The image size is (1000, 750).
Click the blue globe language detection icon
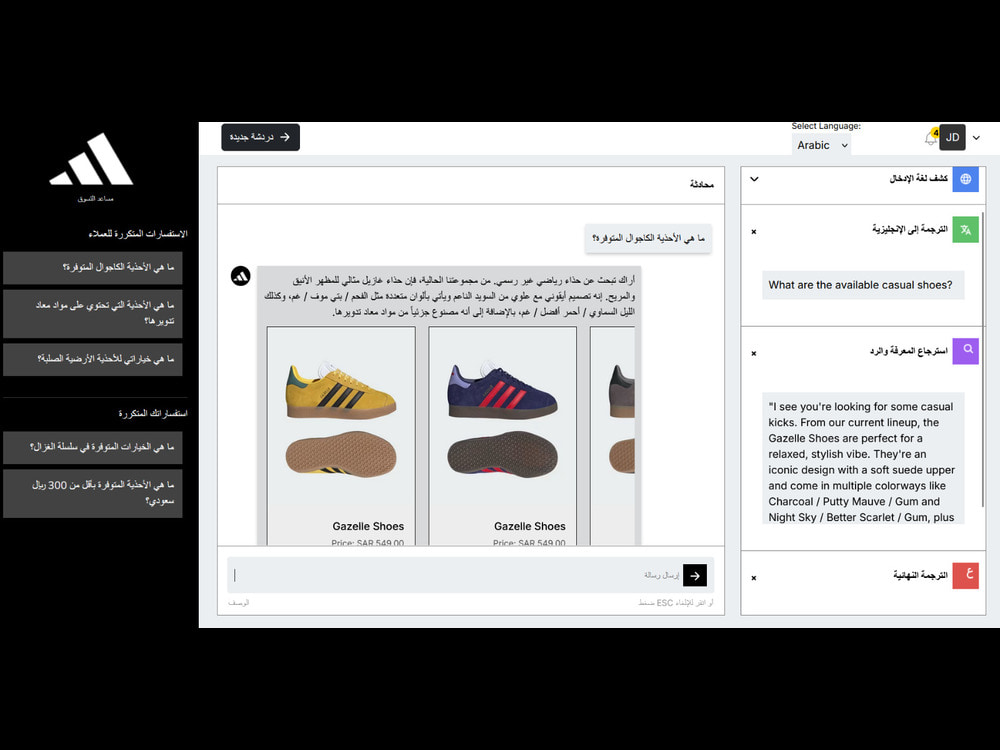pos(966,179)
